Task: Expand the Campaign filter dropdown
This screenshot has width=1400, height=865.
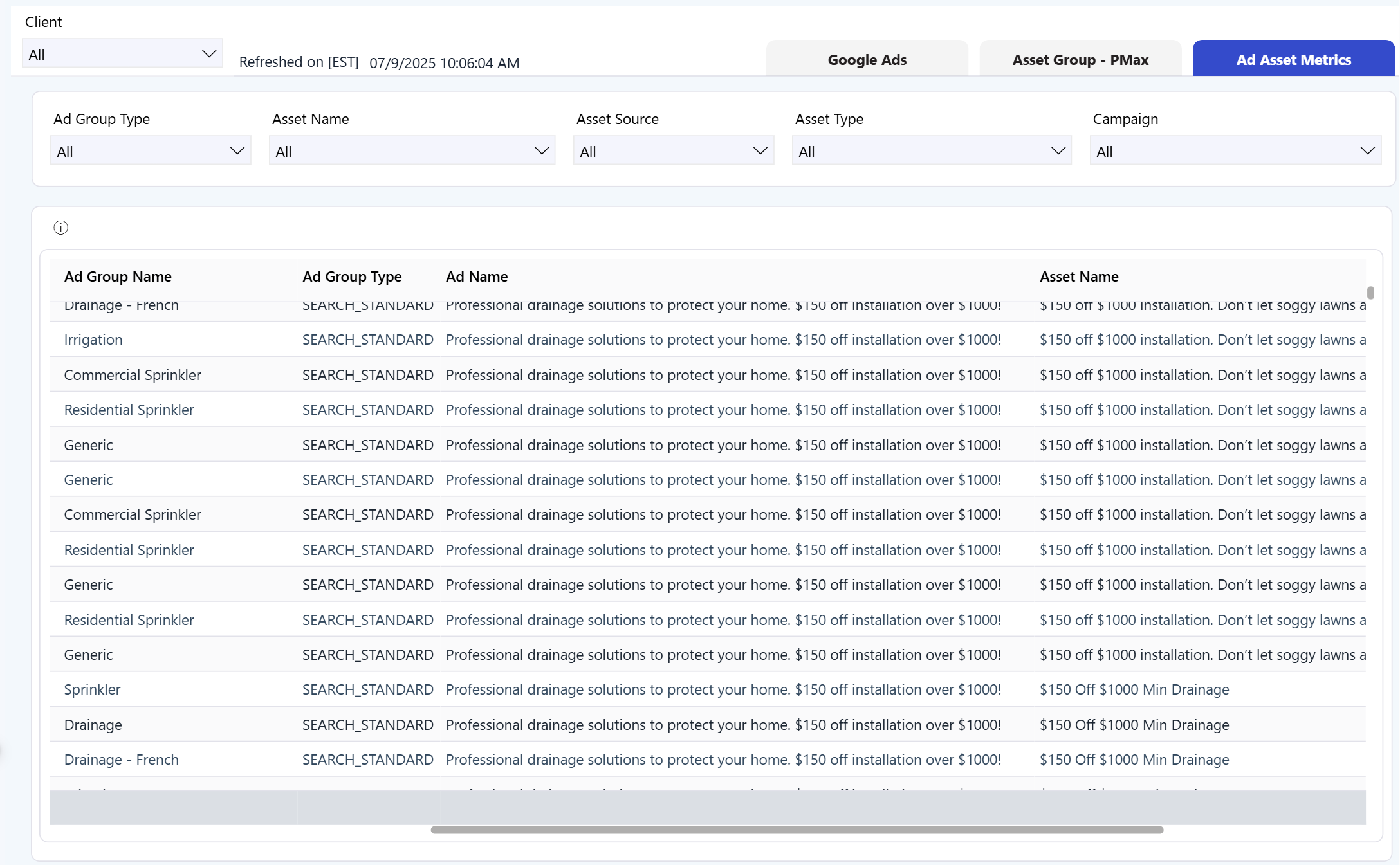Action: pos(1235,151)
